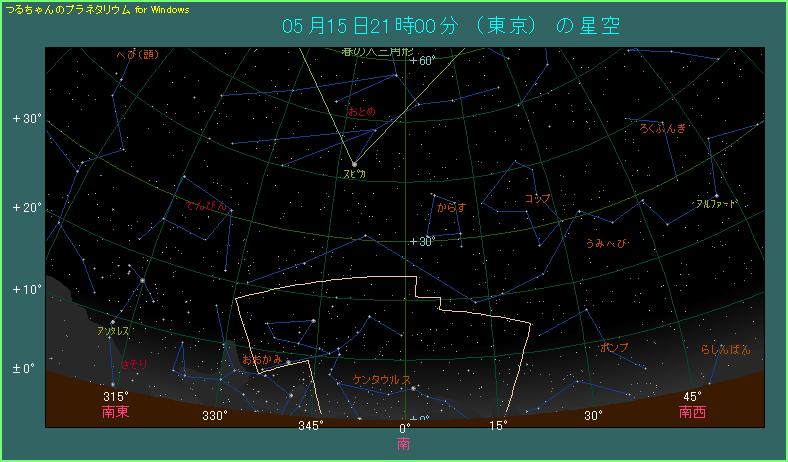Image resolution: width=788 pixels, height=462 pixels.
Task: Click the Alphard (アルファード) star label
Action: (716, 203)
